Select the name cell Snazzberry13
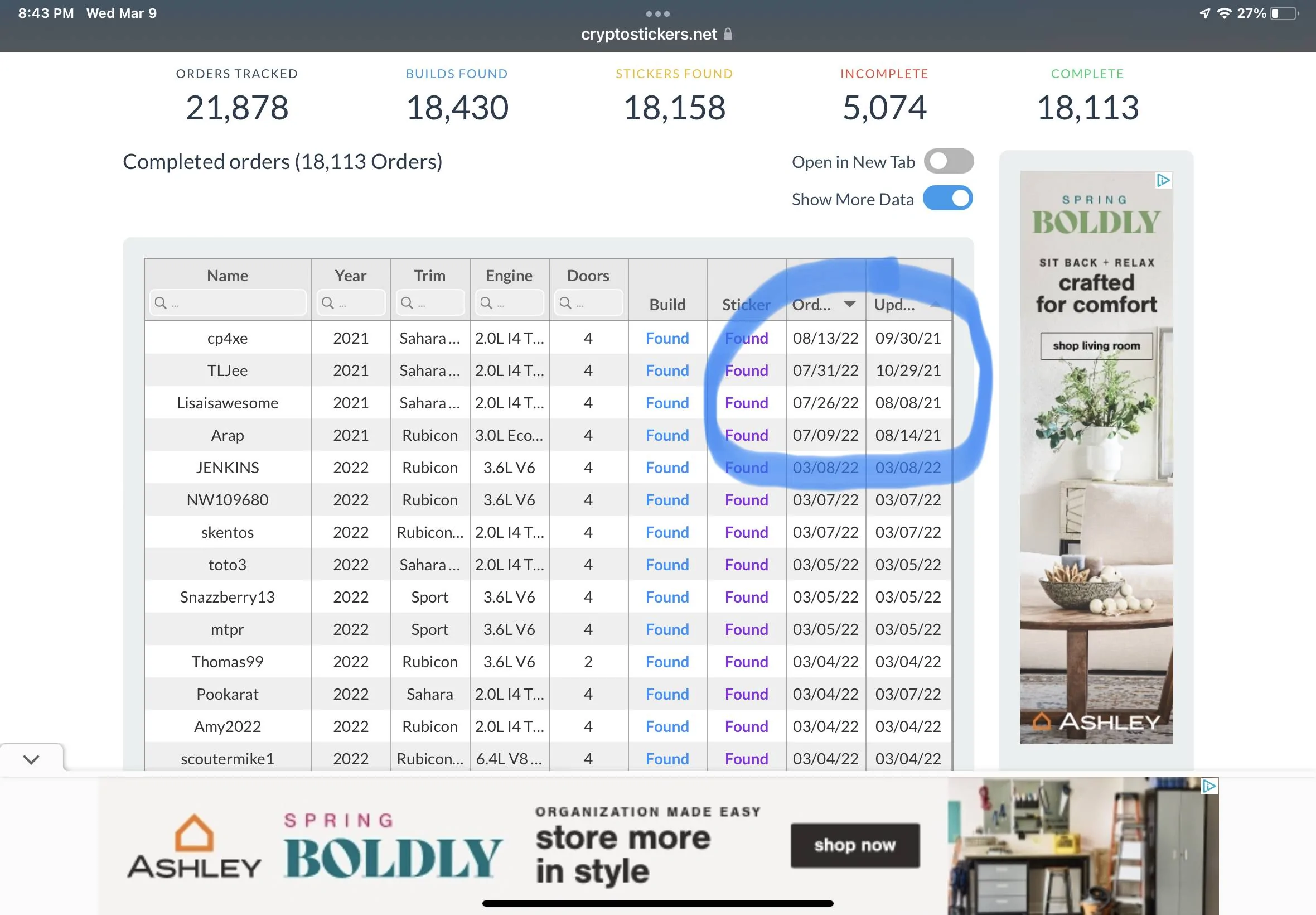Viewport: 1316px width, 915px height. pyautogui.click(x=228, y=598)
